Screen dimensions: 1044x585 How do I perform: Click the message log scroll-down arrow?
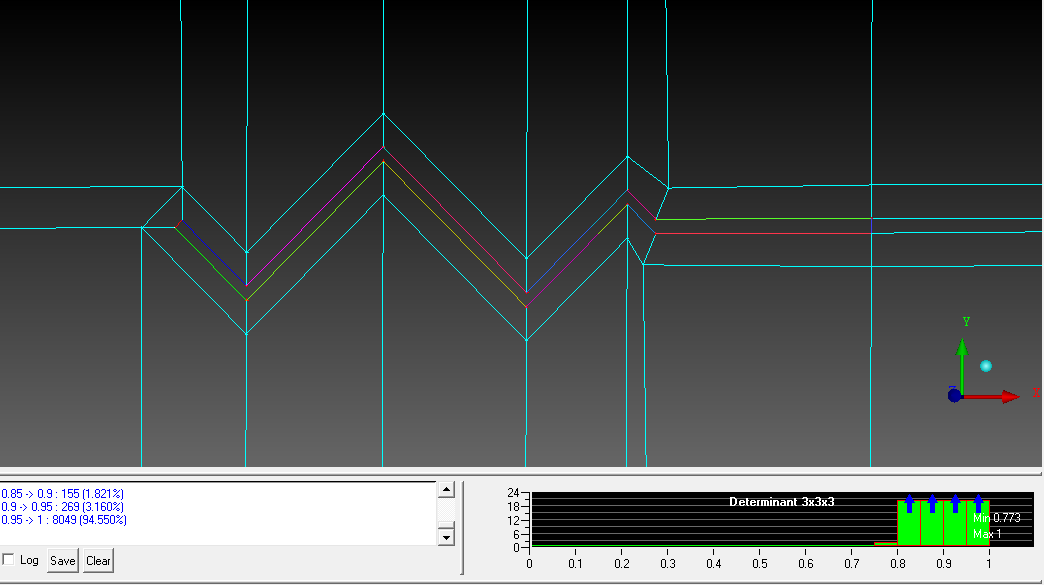tap(447, 537)
